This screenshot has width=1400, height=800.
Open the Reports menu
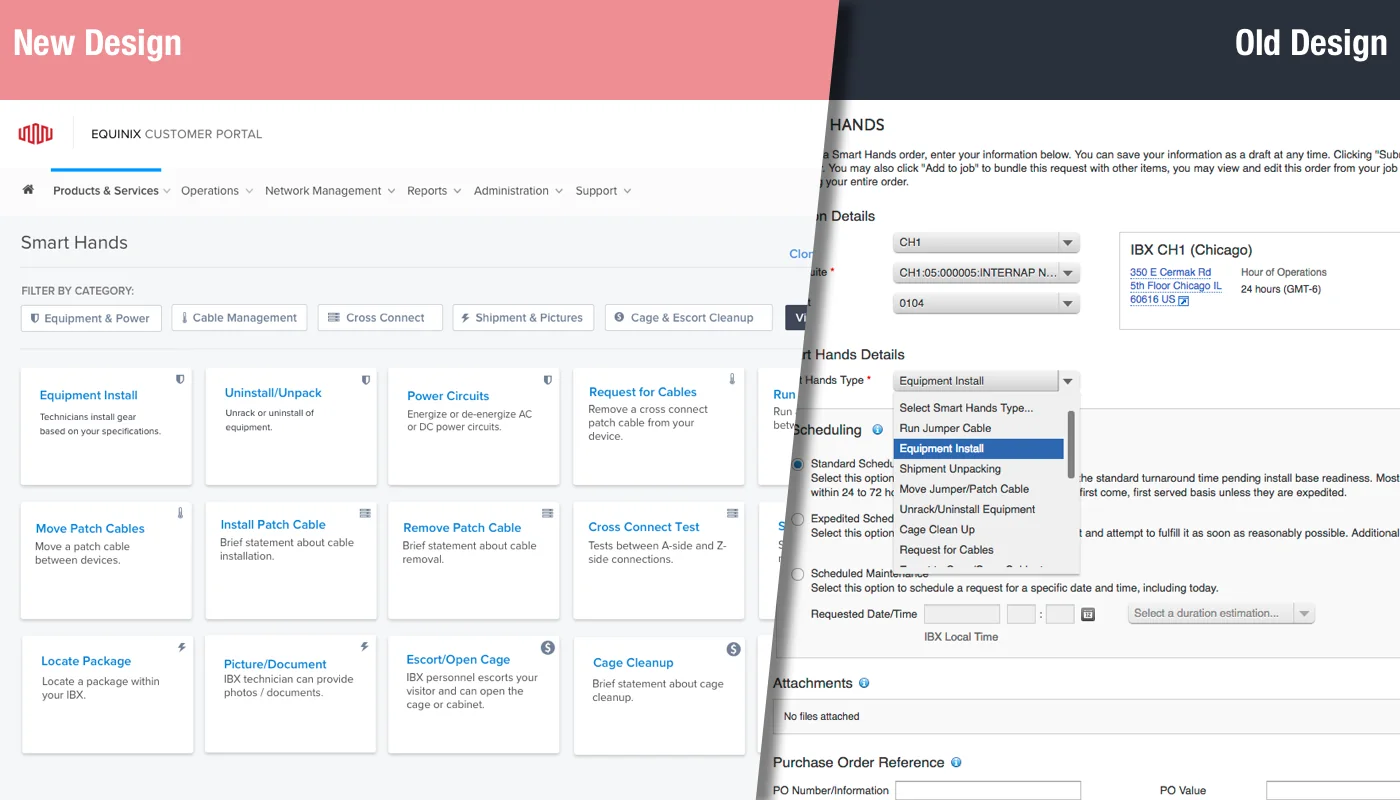[434, 190]
